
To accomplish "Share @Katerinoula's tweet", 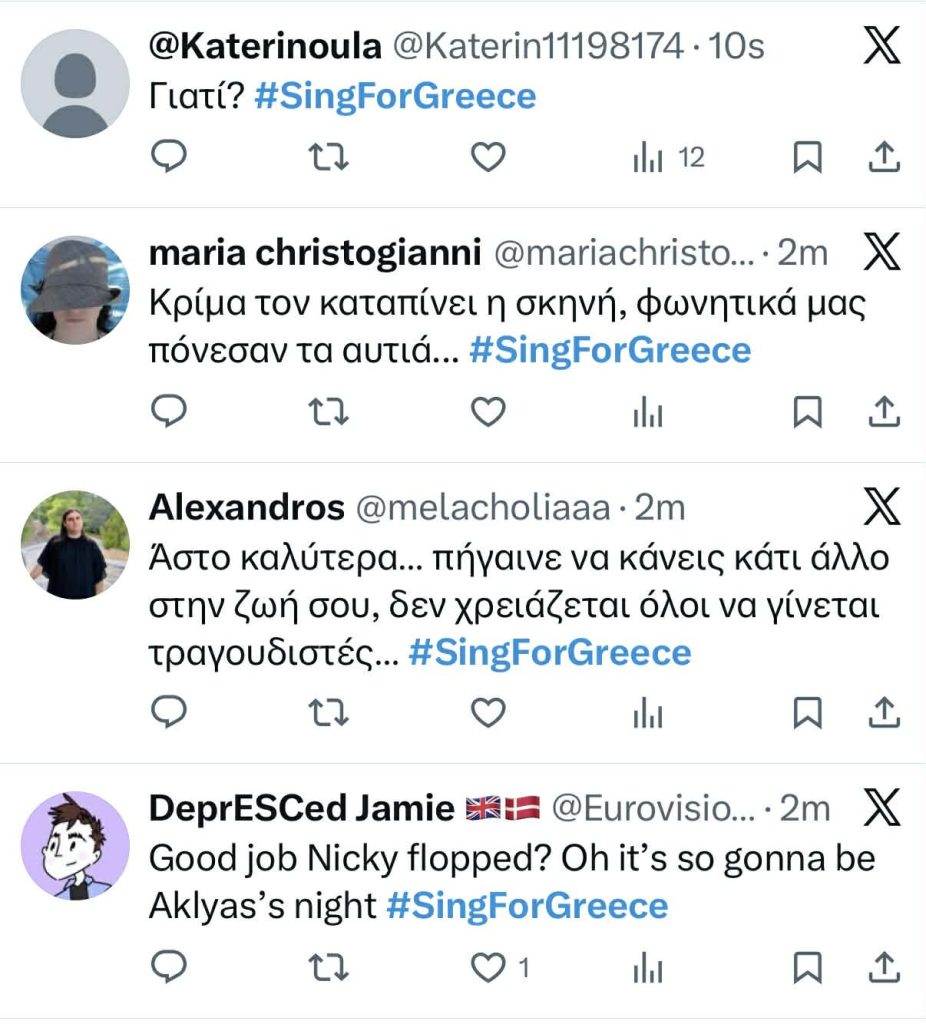I will pyautogui.click(x=884, y=157).
